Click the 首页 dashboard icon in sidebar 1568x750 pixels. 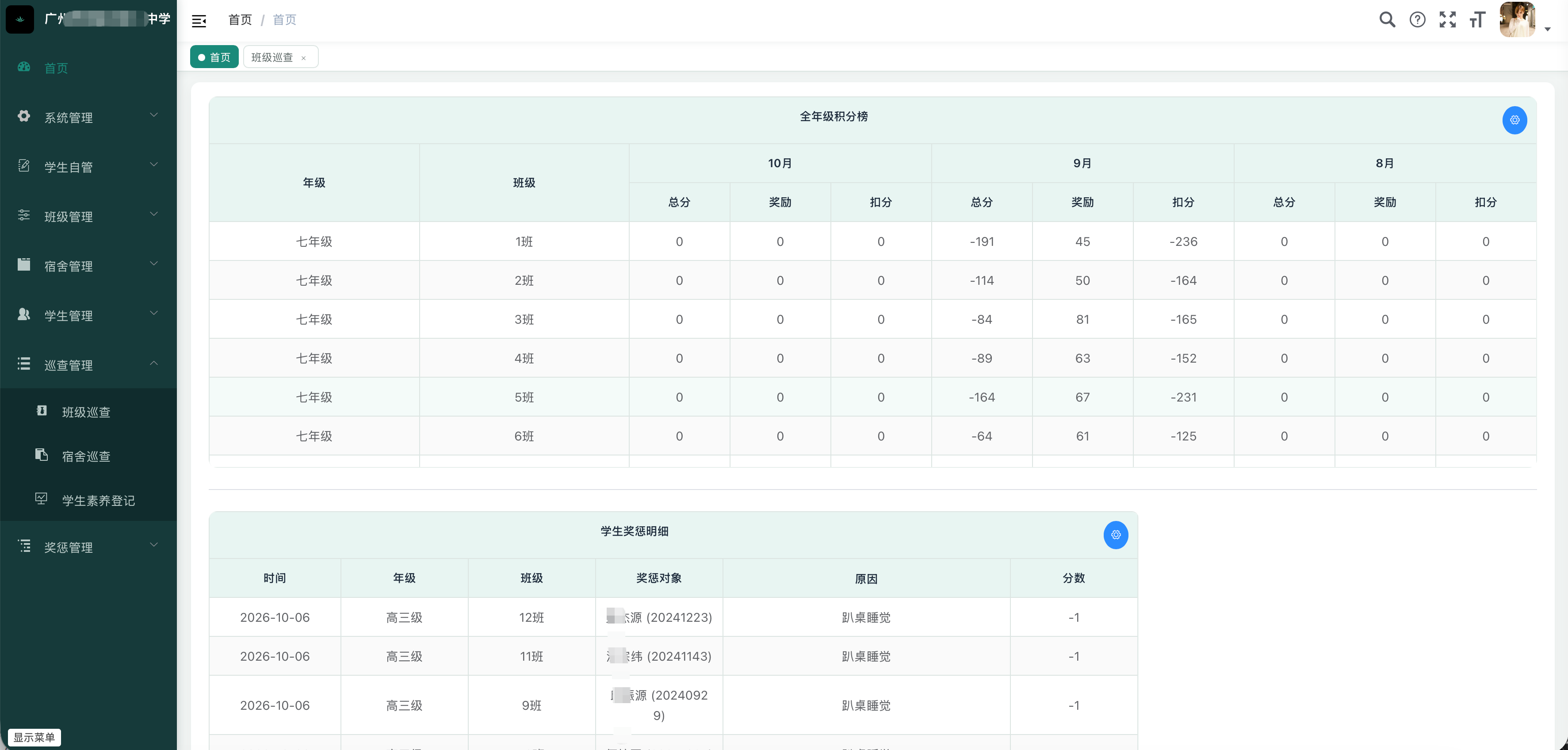[24, 67]
